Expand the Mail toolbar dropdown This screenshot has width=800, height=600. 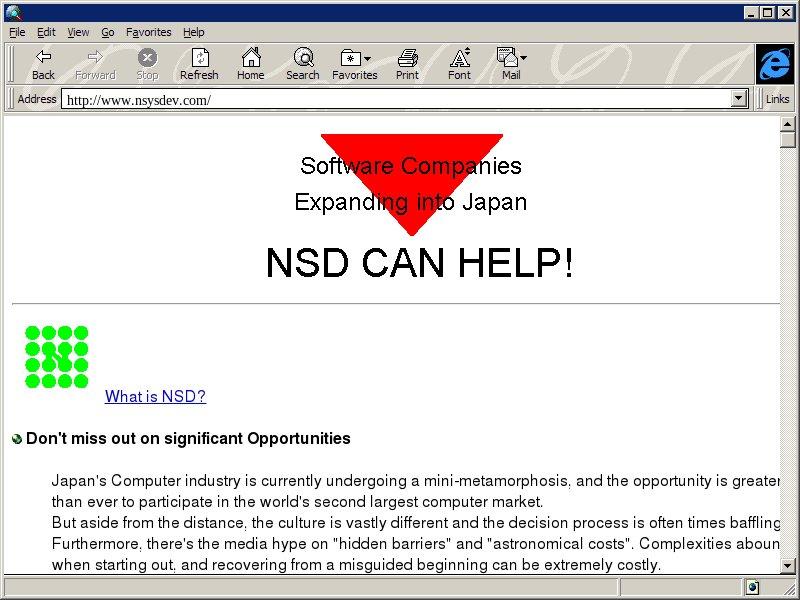click(523, 59)
